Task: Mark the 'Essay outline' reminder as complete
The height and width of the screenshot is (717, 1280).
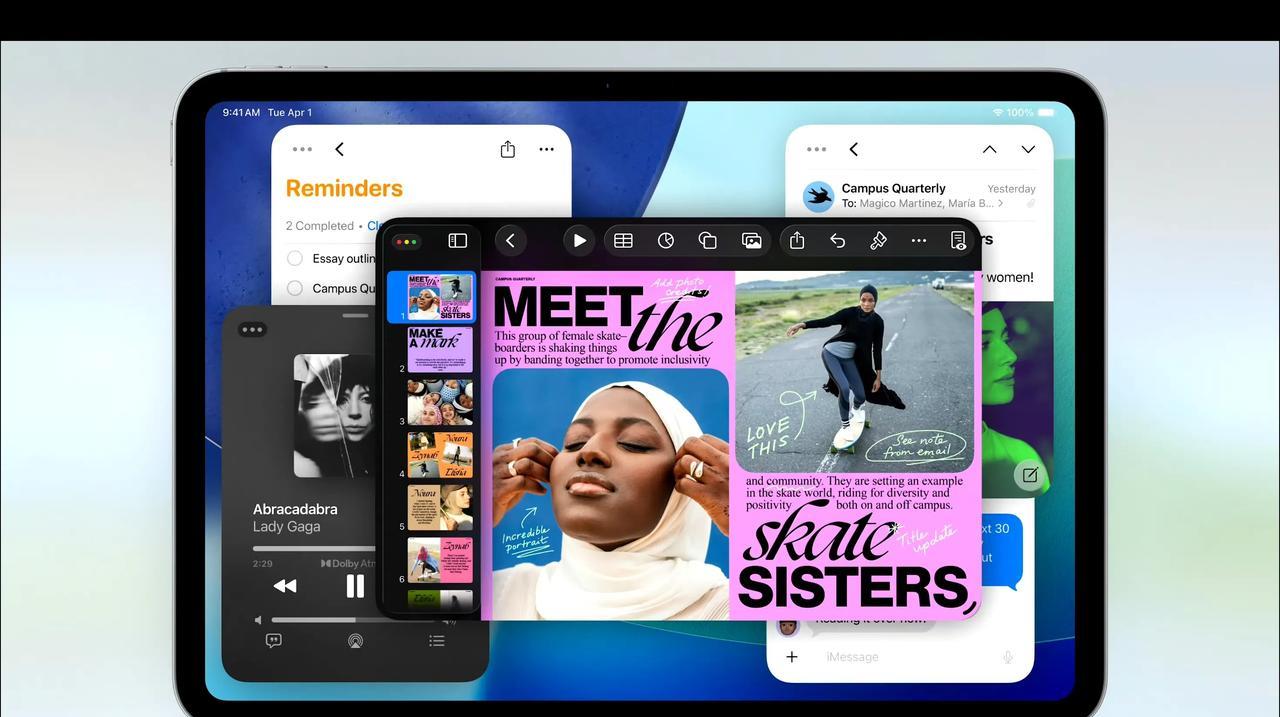Action: pyautogui.click(x=295, y=258)
